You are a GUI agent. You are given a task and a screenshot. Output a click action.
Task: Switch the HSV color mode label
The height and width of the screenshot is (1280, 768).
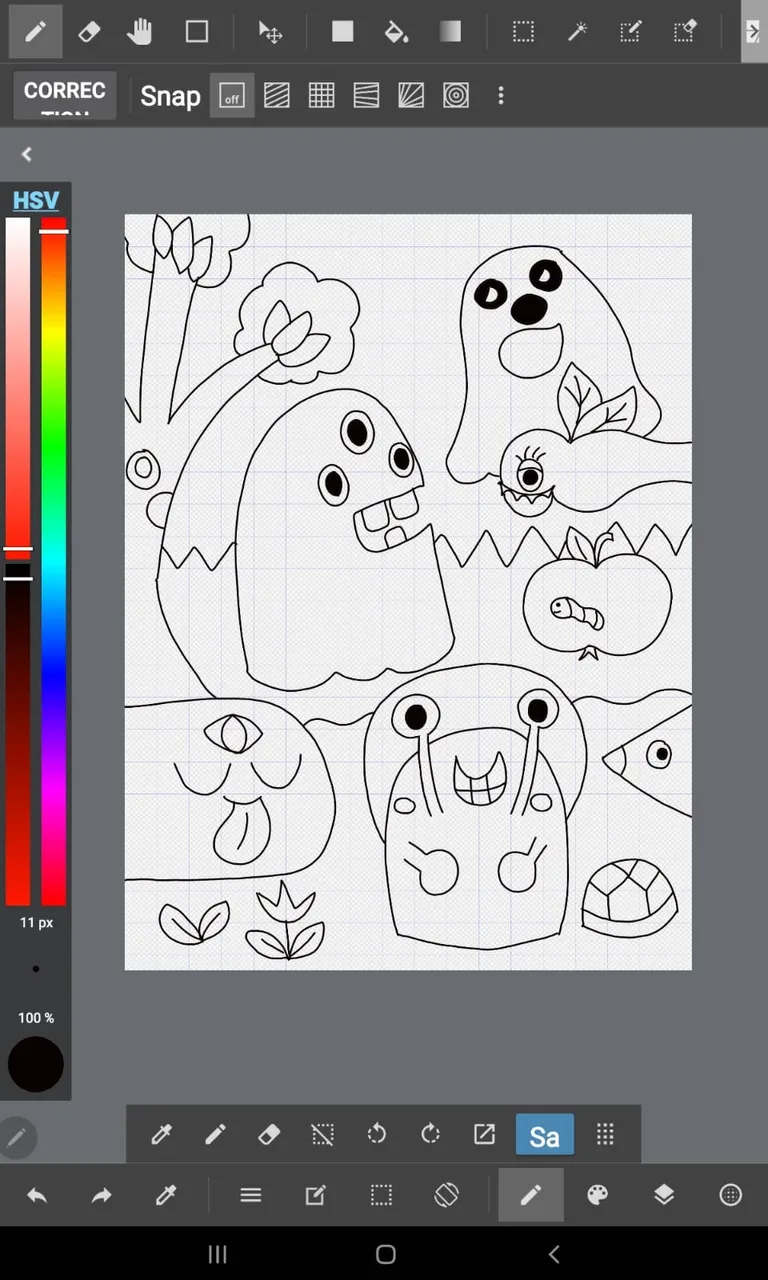[36, 200]
